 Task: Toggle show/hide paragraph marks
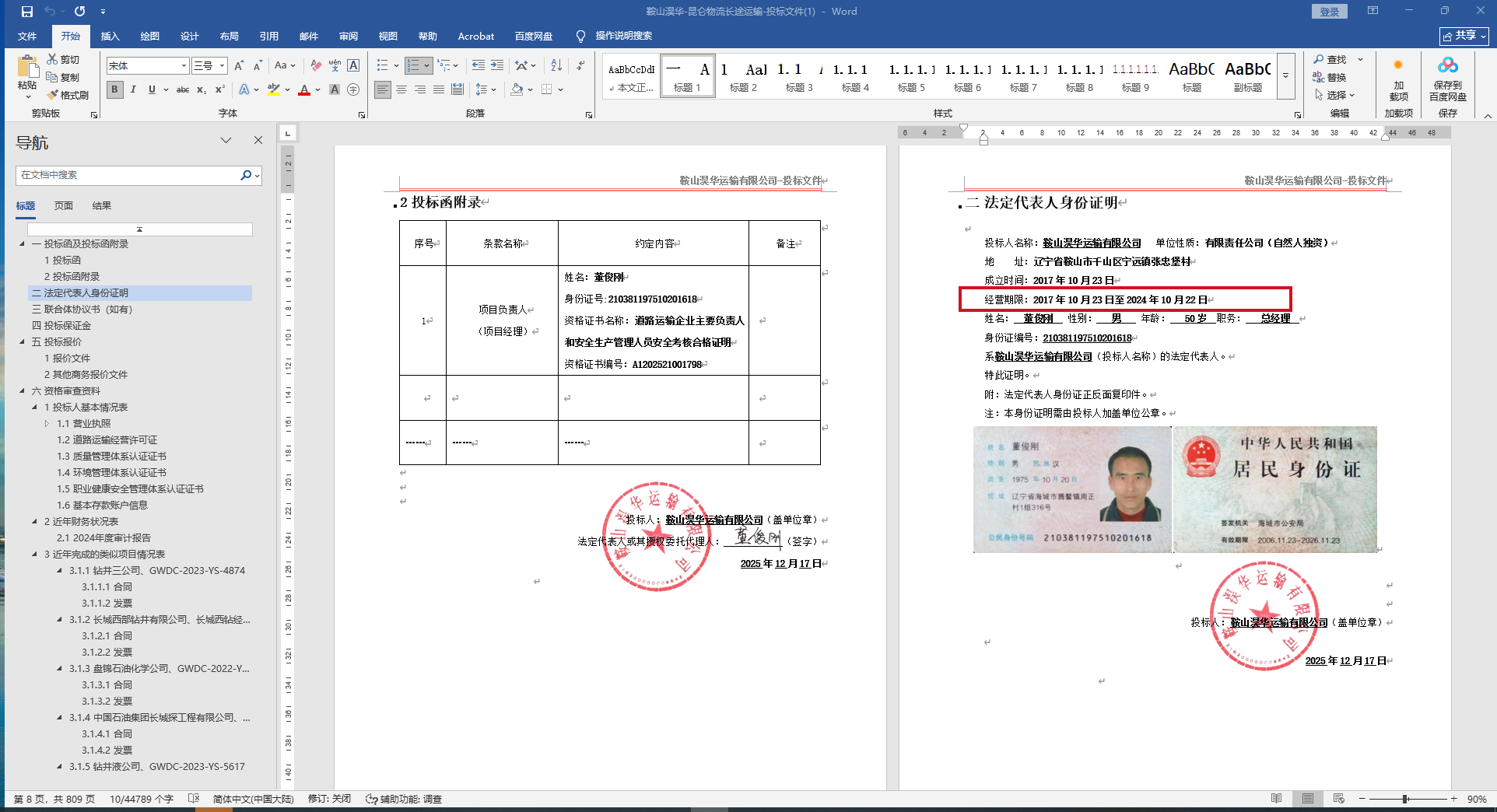[x=580, y=66]
